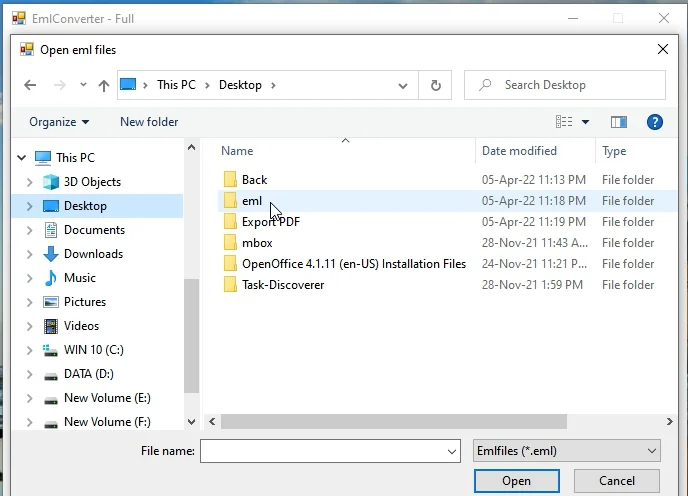688x496 pixels.
Task: Create a New folder
Action: tap(149, 122)
